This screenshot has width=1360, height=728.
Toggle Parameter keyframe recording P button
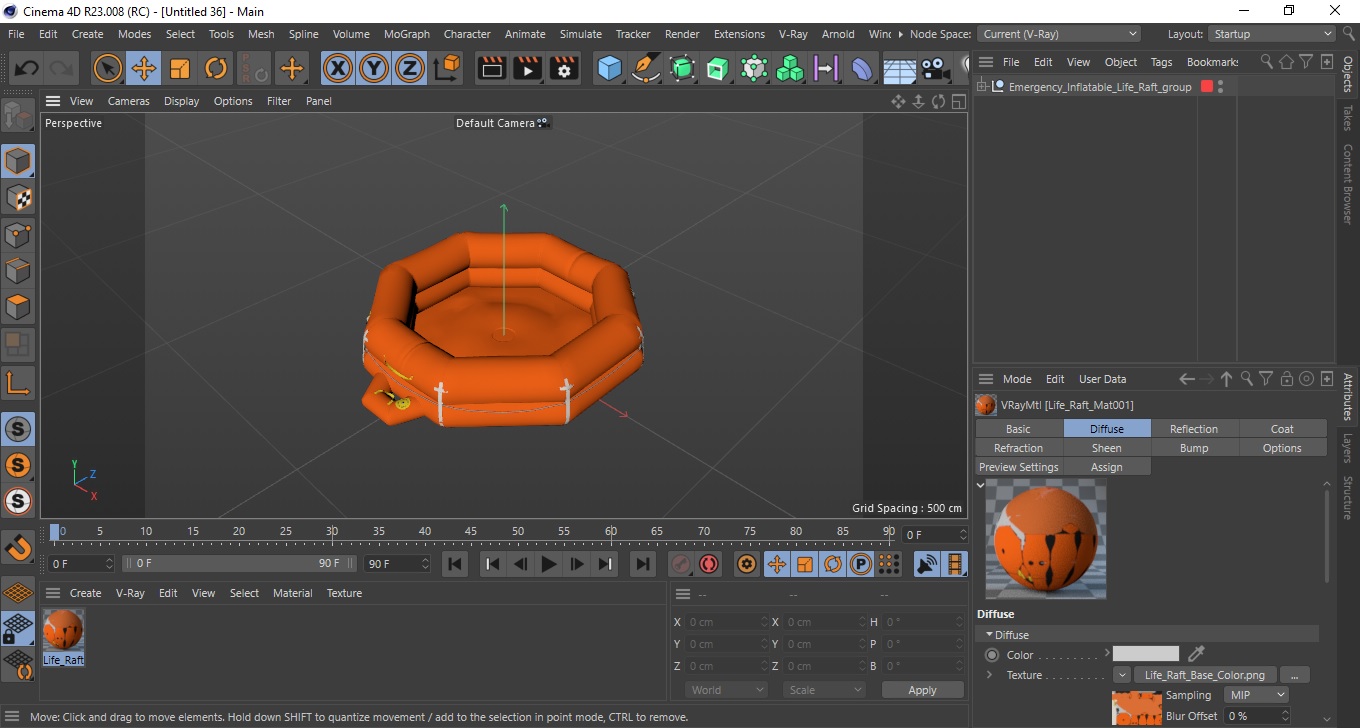coord(860,564)
